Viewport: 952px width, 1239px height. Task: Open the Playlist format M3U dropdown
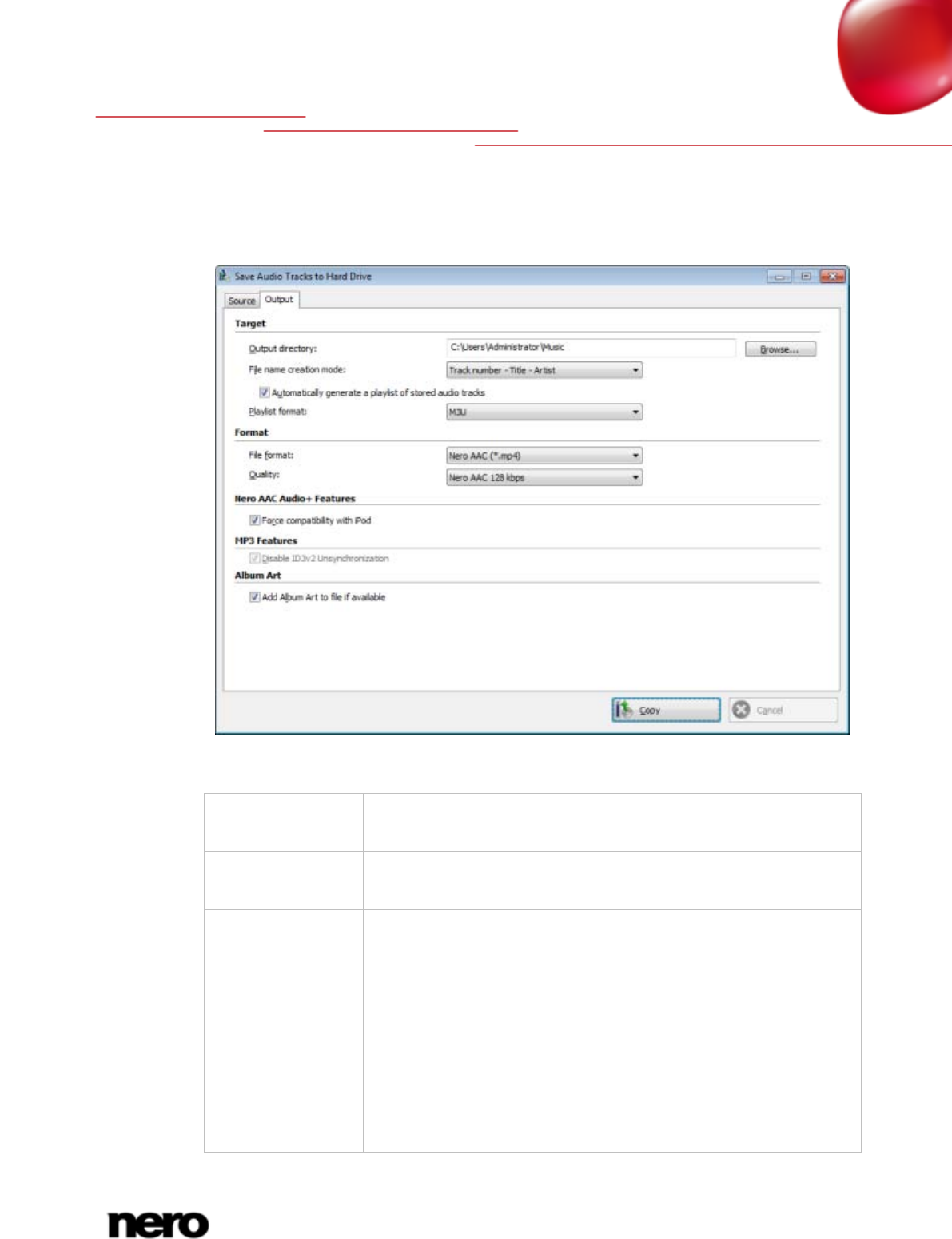[x=544, y=412]
